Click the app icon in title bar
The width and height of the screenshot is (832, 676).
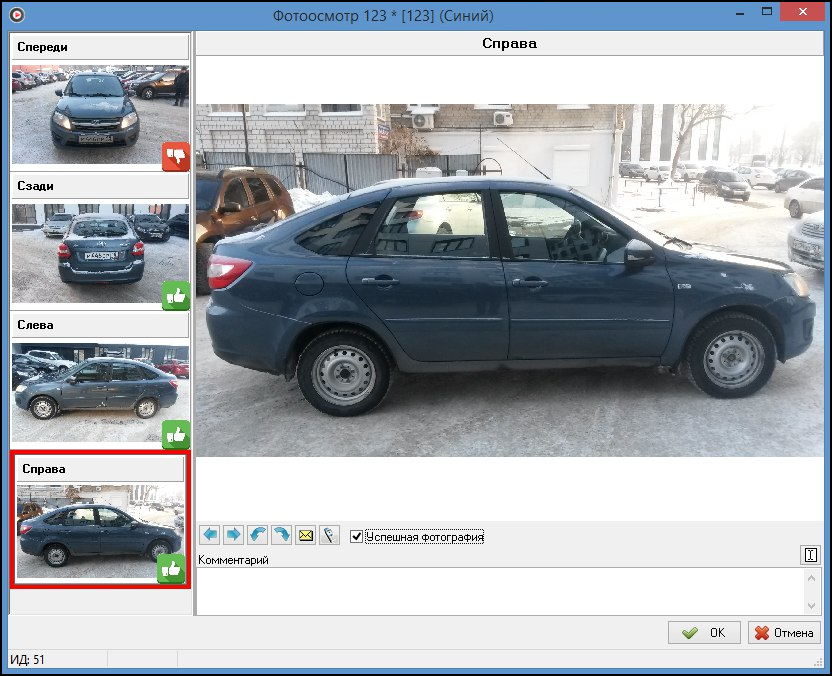(x=17, y=16)
